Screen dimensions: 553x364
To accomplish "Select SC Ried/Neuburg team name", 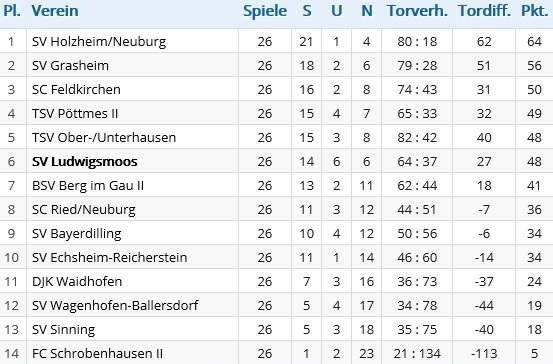I will pyautogui.click(x=84, y=210).
